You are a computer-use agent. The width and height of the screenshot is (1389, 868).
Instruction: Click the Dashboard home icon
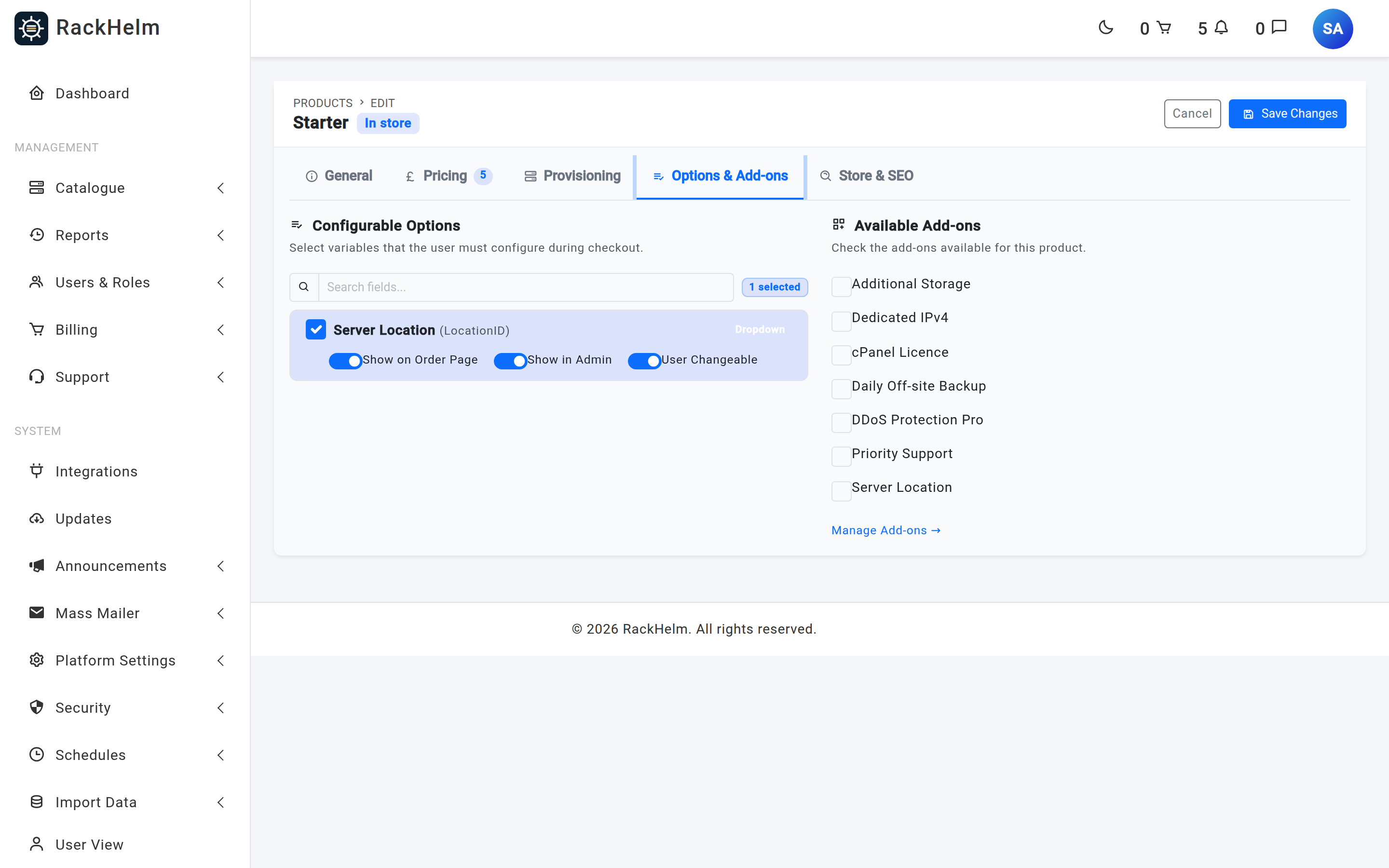(x=37, y=93)
